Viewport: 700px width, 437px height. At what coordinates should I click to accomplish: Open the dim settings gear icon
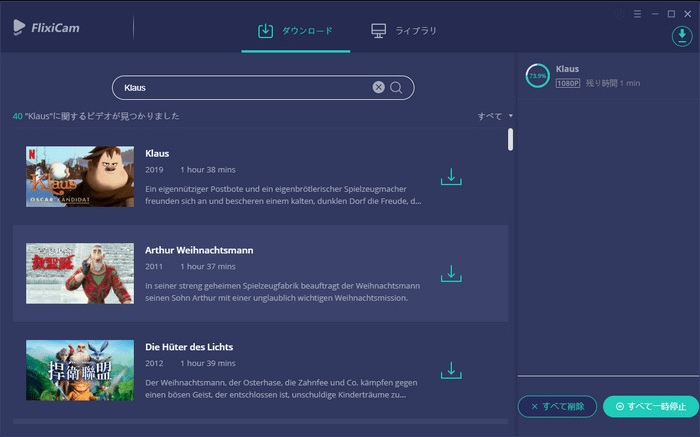[620, 14]
